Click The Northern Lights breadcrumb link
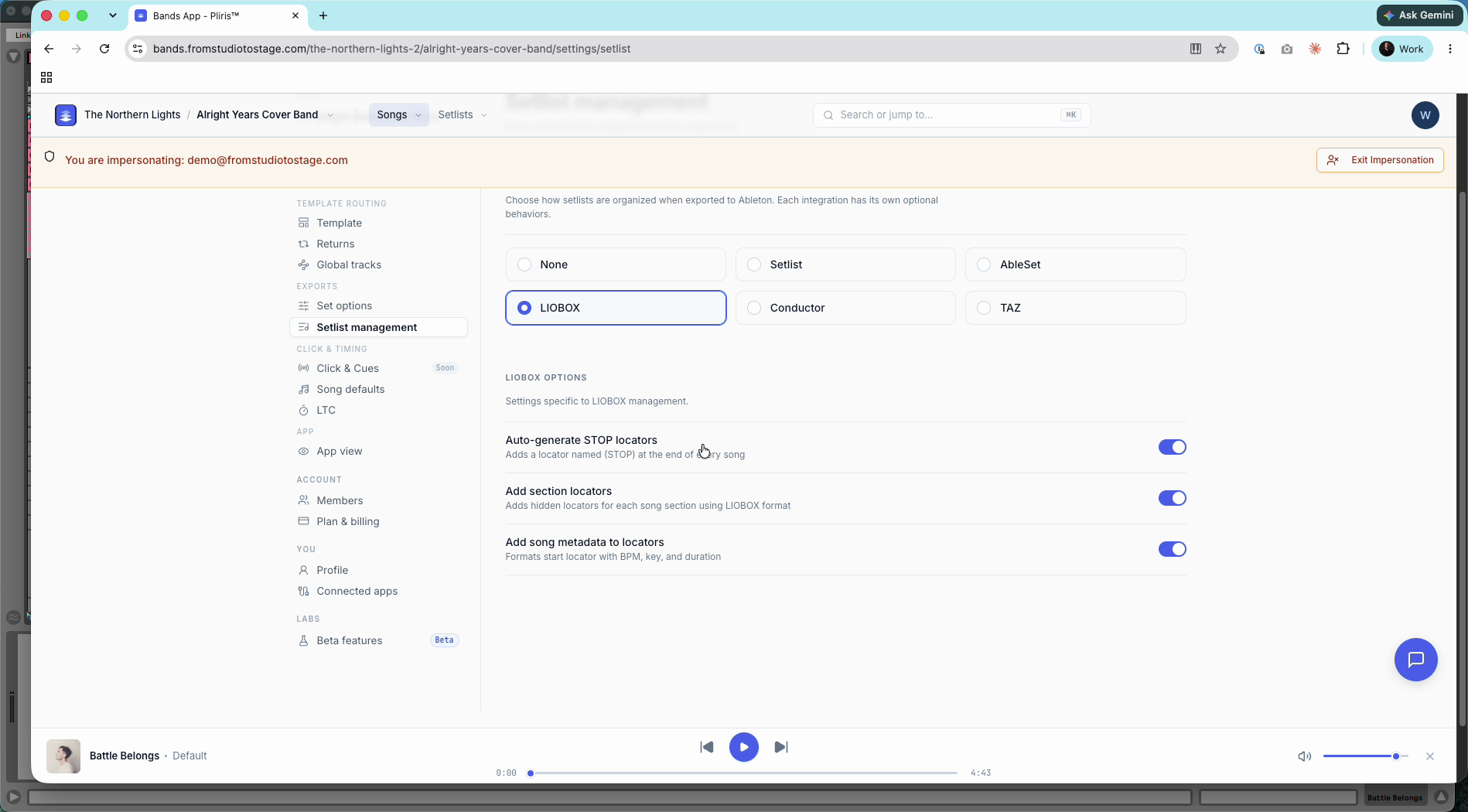The image size is (1468, 812). [132, 114]
